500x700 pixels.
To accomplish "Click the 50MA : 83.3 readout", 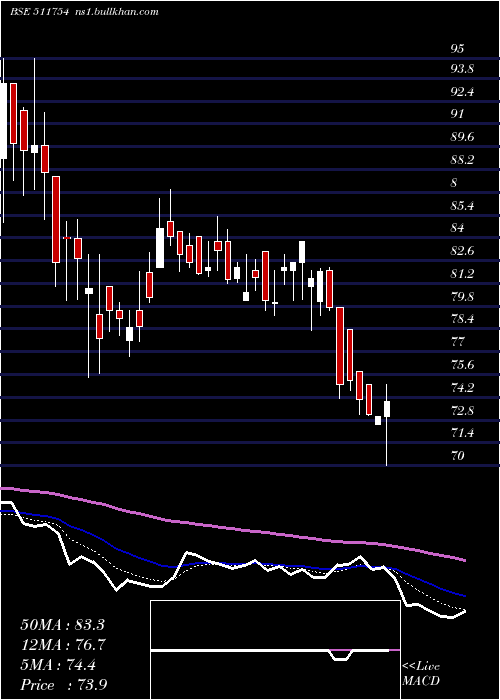I will click(x=62, y=624).
